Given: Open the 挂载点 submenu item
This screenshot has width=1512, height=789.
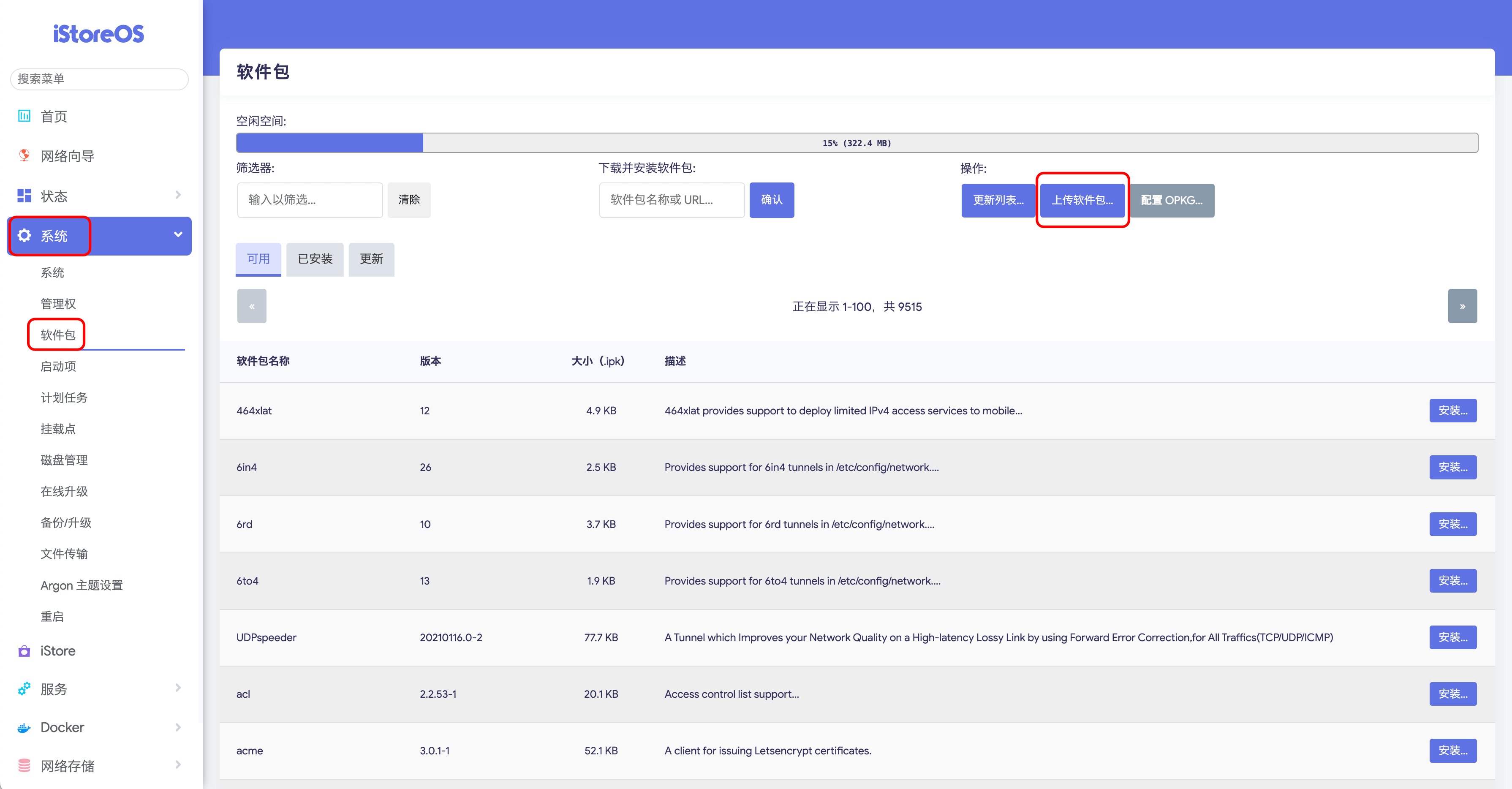Looking at the screenshot, I should coord(58,429).
